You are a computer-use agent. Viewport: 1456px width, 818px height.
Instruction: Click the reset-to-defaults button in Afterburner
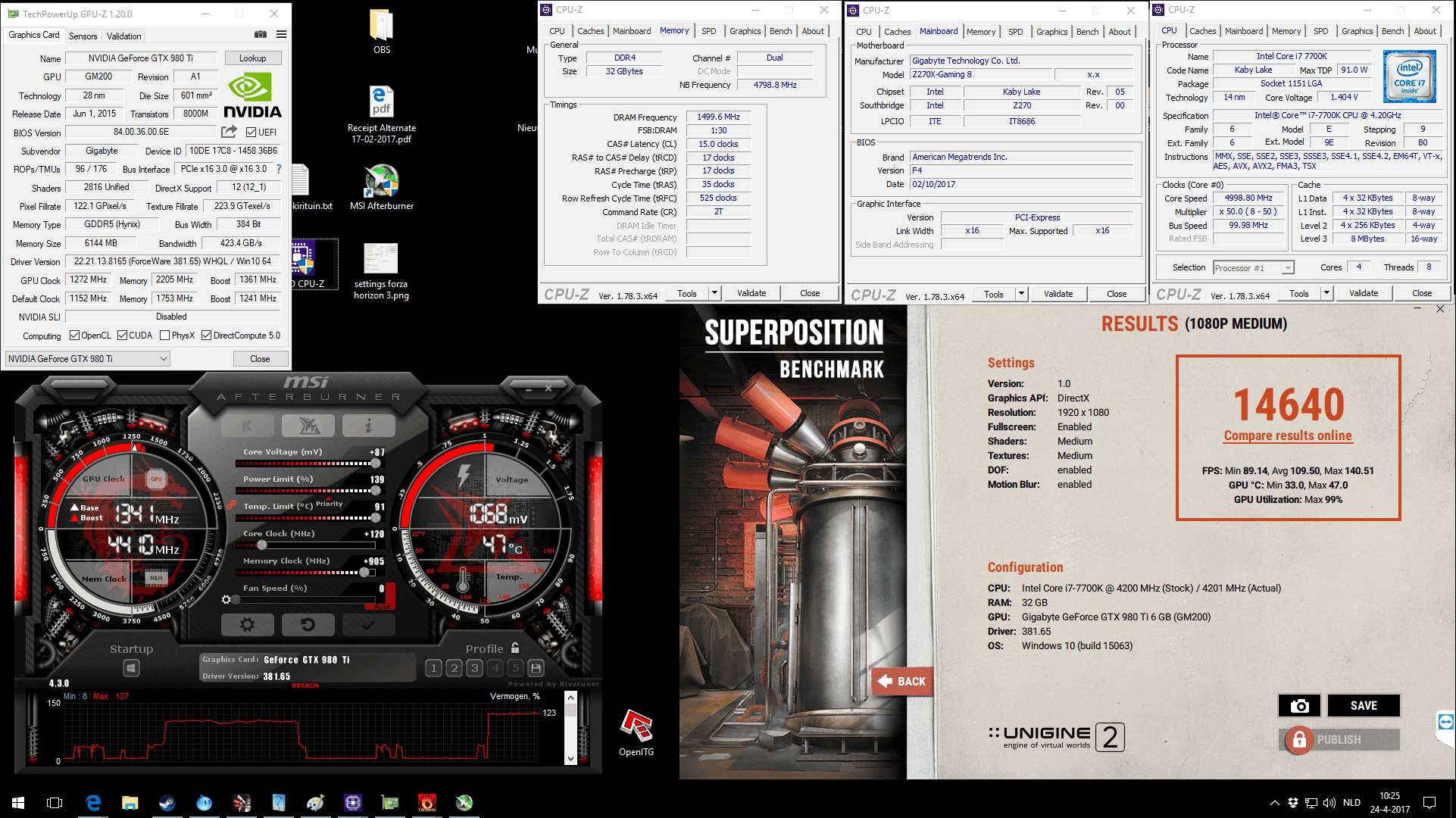click(x=308, y=625)
